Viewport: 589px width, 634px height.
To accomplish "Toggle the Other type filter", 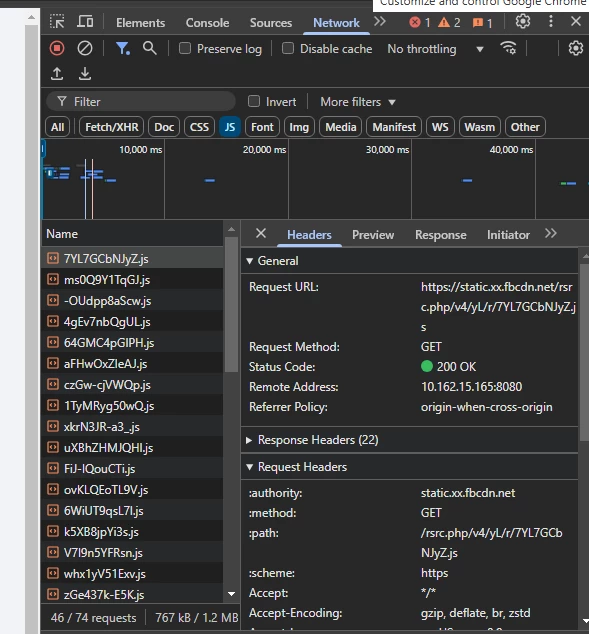I will click(525, 127).
